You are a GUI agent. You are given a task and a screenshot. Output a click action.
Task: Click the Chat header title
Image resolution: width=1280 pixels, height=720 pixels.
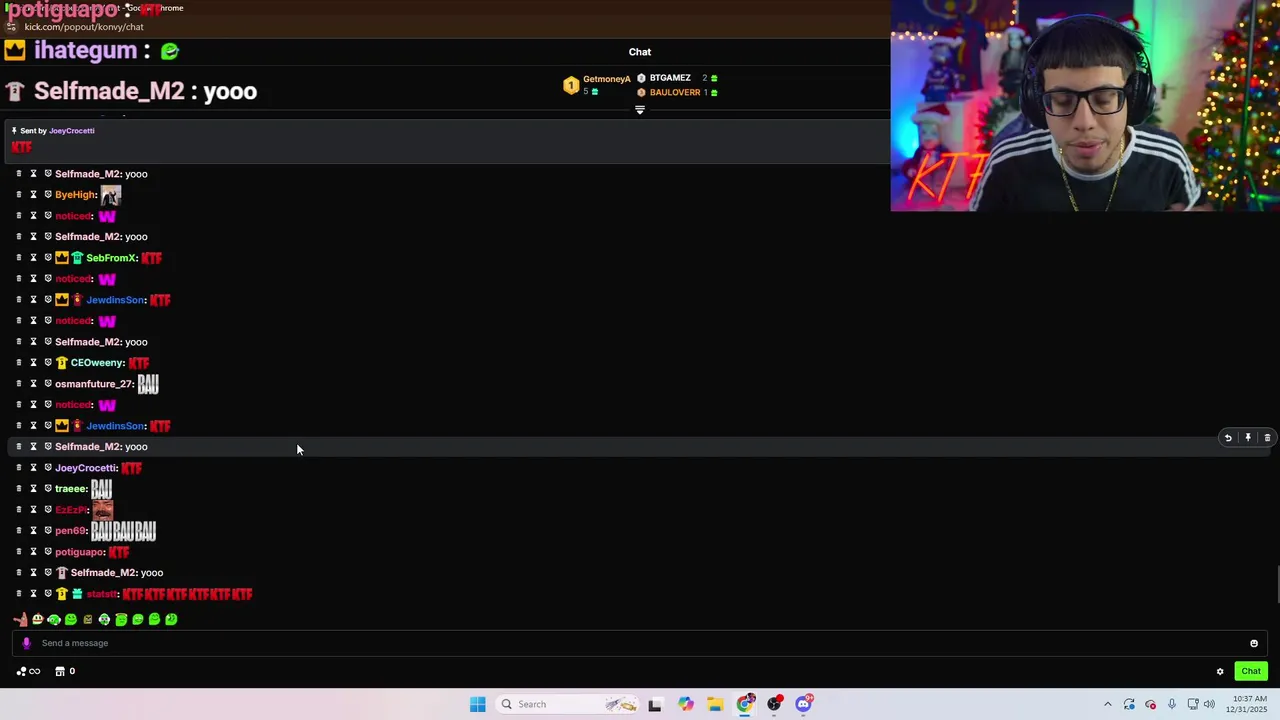tap(640, 52)
